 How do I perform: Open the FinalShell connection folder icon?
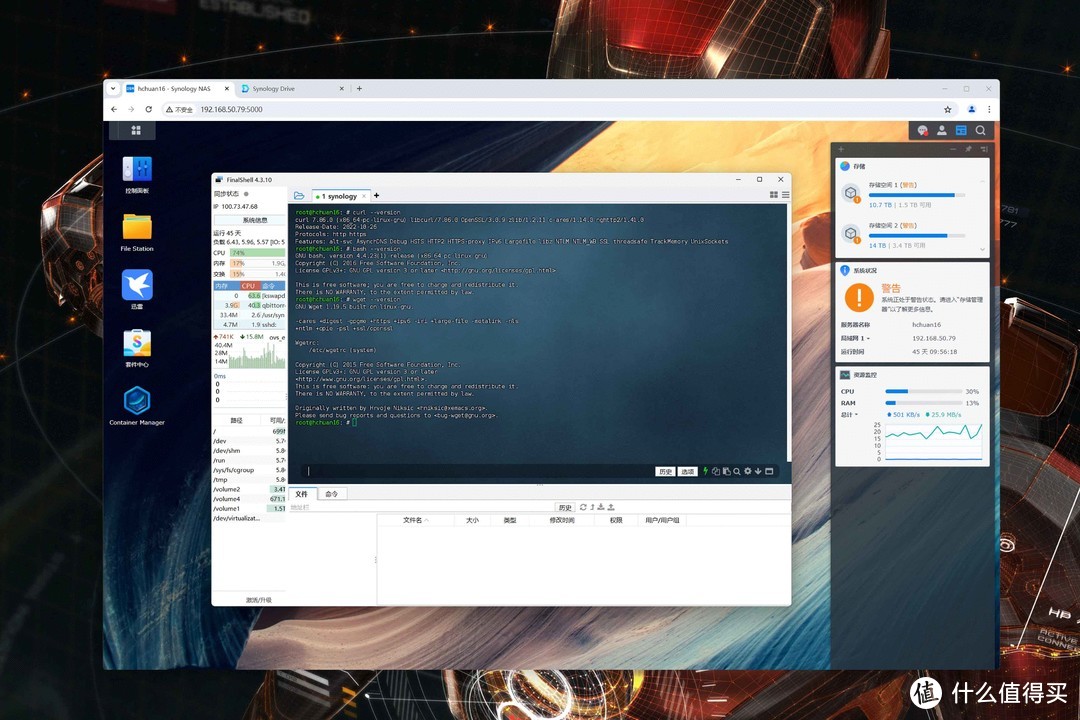click(299, 196)
